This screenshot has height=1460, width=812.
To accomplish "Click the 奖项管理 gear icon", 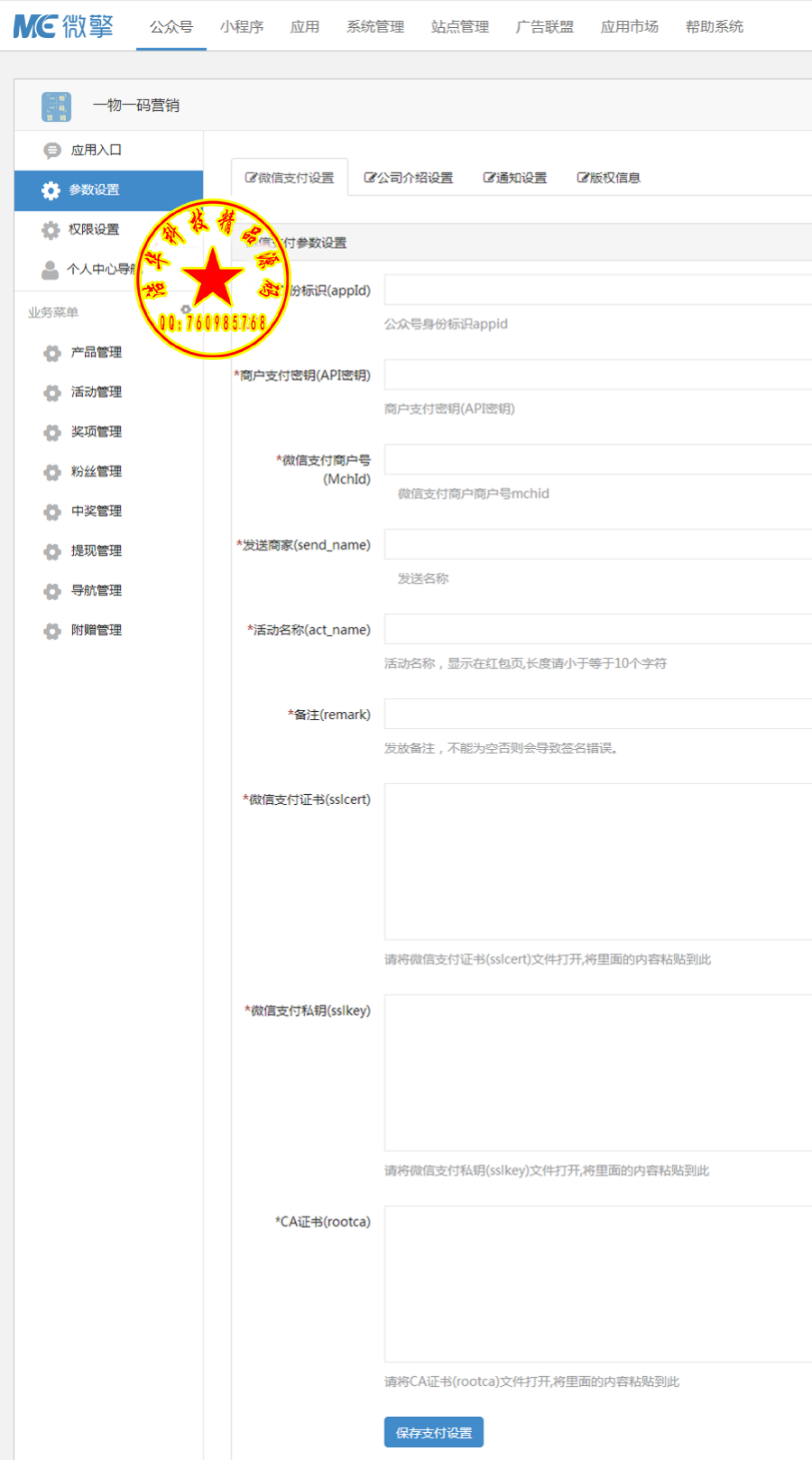I will (x=52, y=432).
